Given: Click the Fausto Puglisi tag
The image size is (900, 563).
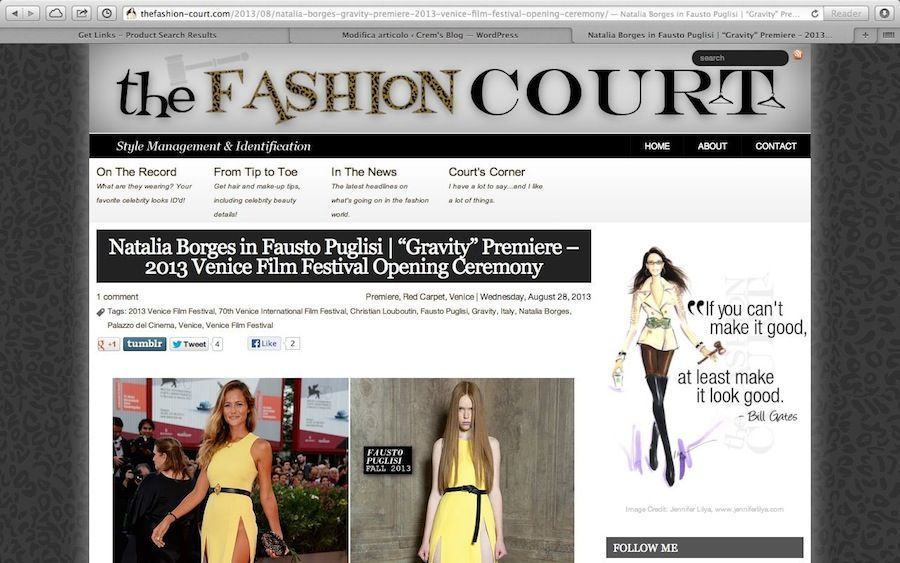Looking at the screenshot, I should (444, 311).
